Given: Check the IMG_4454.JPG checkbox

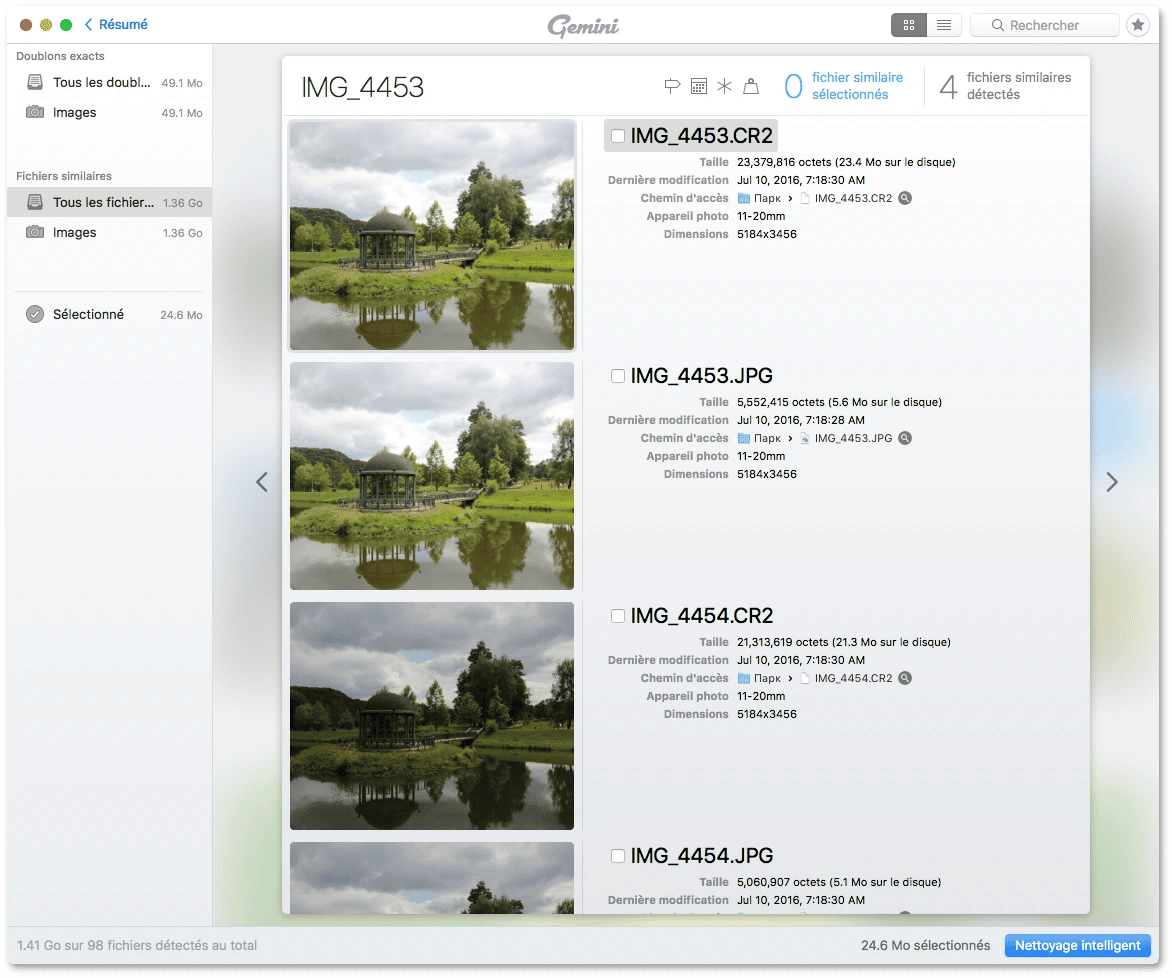Looking at the screenshot, I should coord(617,856).
